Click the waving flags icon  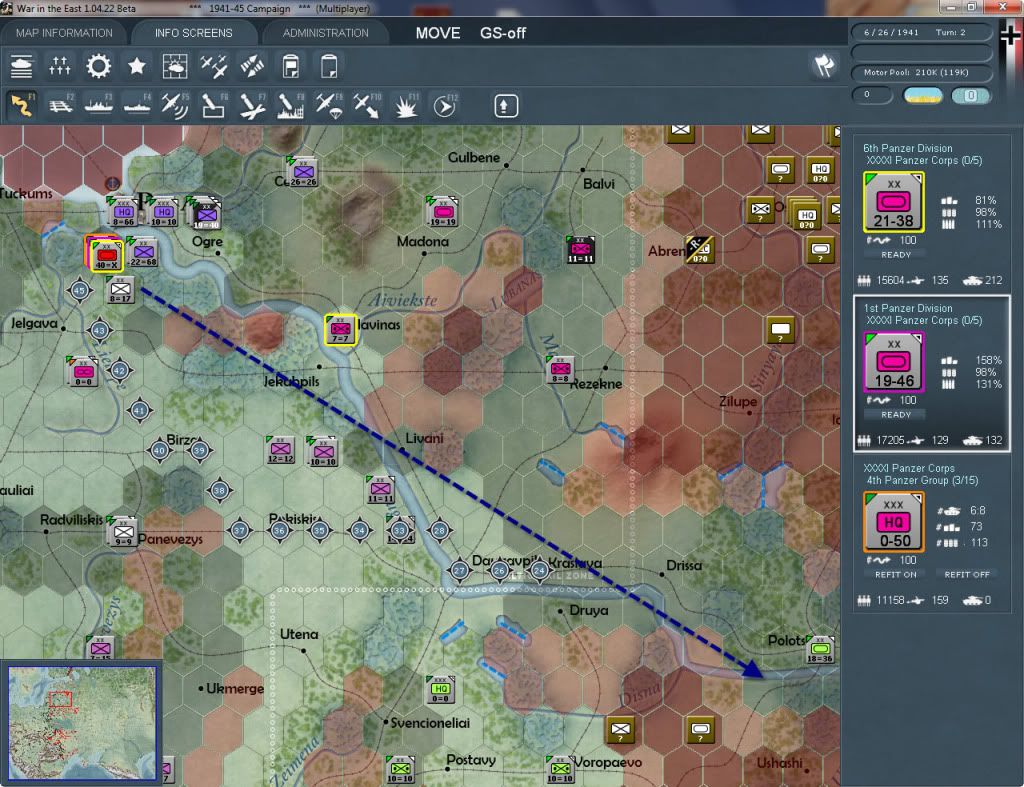click(x=824, y=65)
